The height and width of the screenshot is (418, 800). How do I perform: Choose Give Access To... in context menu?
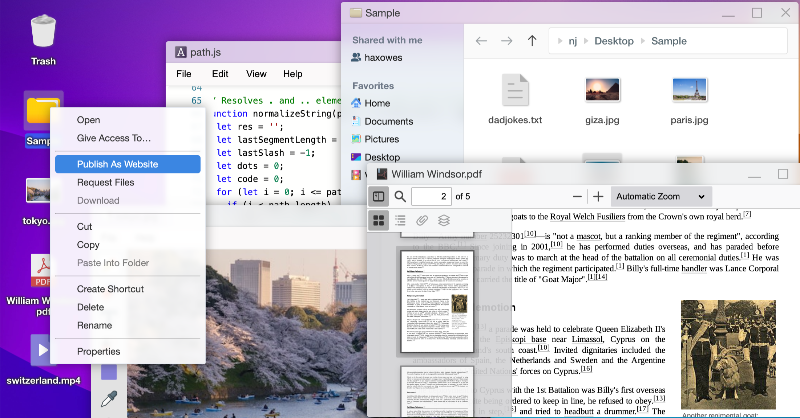(x=113, y=138)
